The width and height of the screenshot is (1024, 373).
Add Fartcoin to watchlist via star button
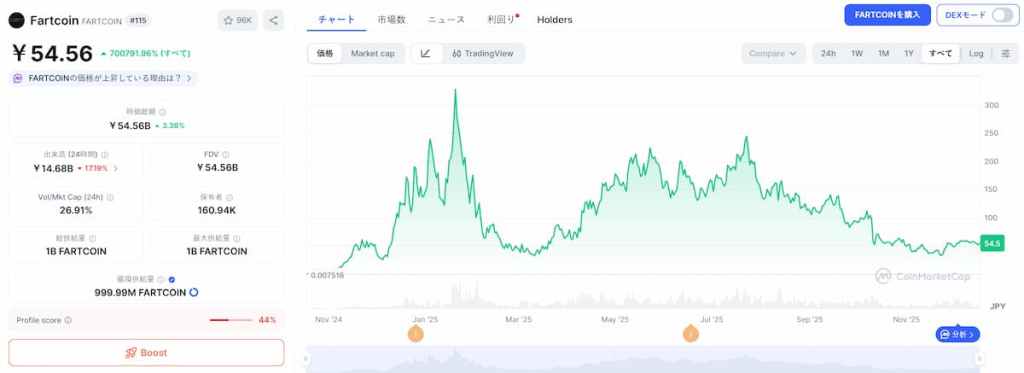pos(238,20)
